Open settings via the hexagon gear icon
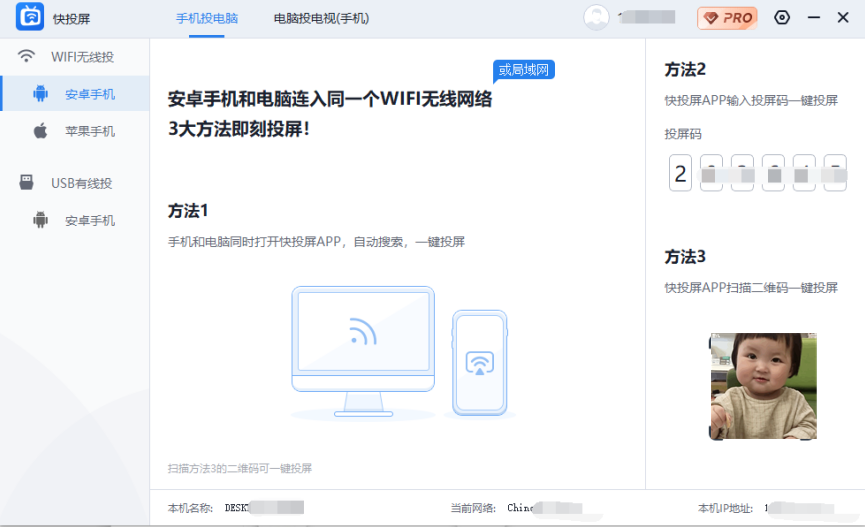 782,18
